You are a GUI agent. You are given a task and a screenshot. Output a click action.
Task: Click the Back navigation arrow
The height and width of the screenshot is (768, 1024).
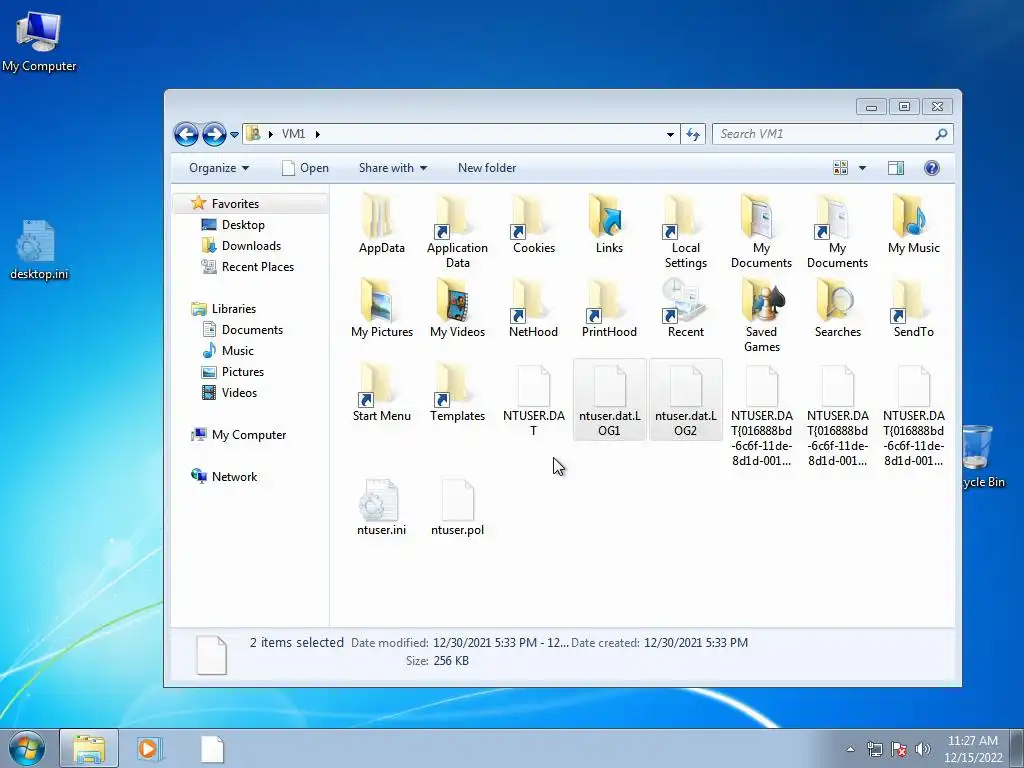[186, 135]
